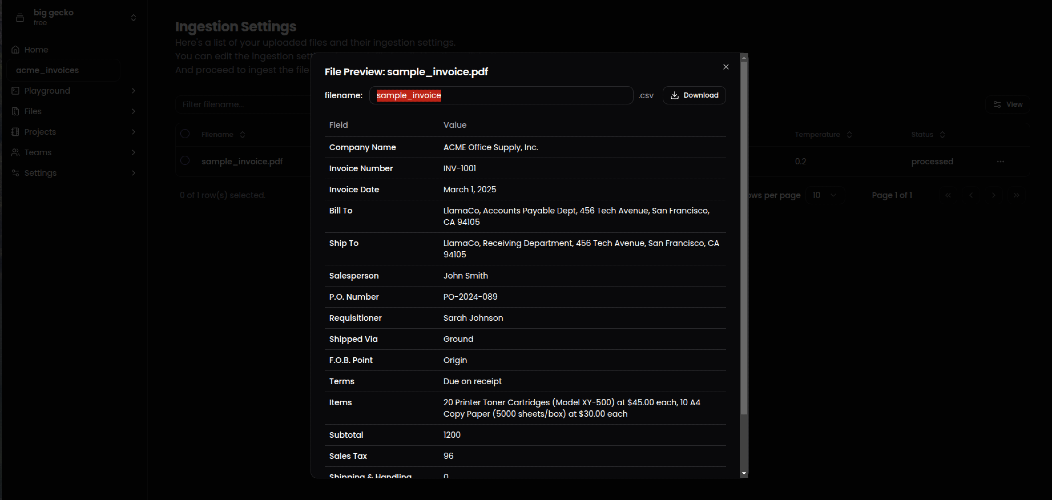The width and height of the screenshot is (1052, 500).
Task: Expand the Files menu chevron
Action: pos(133,111)
